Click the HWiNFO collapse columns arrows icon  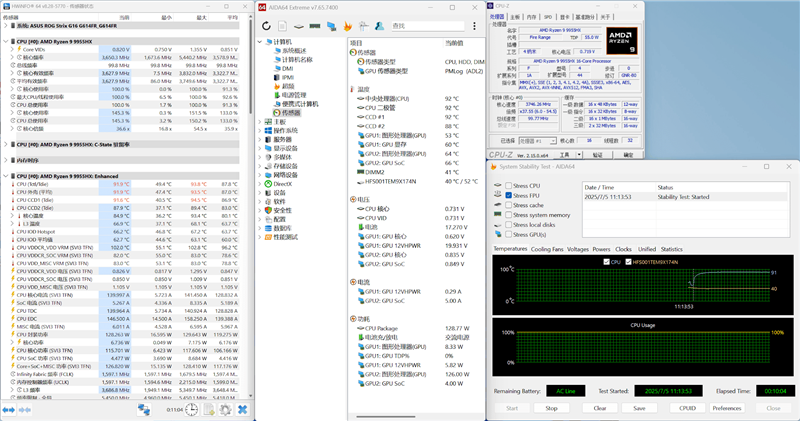click(25, 410)
